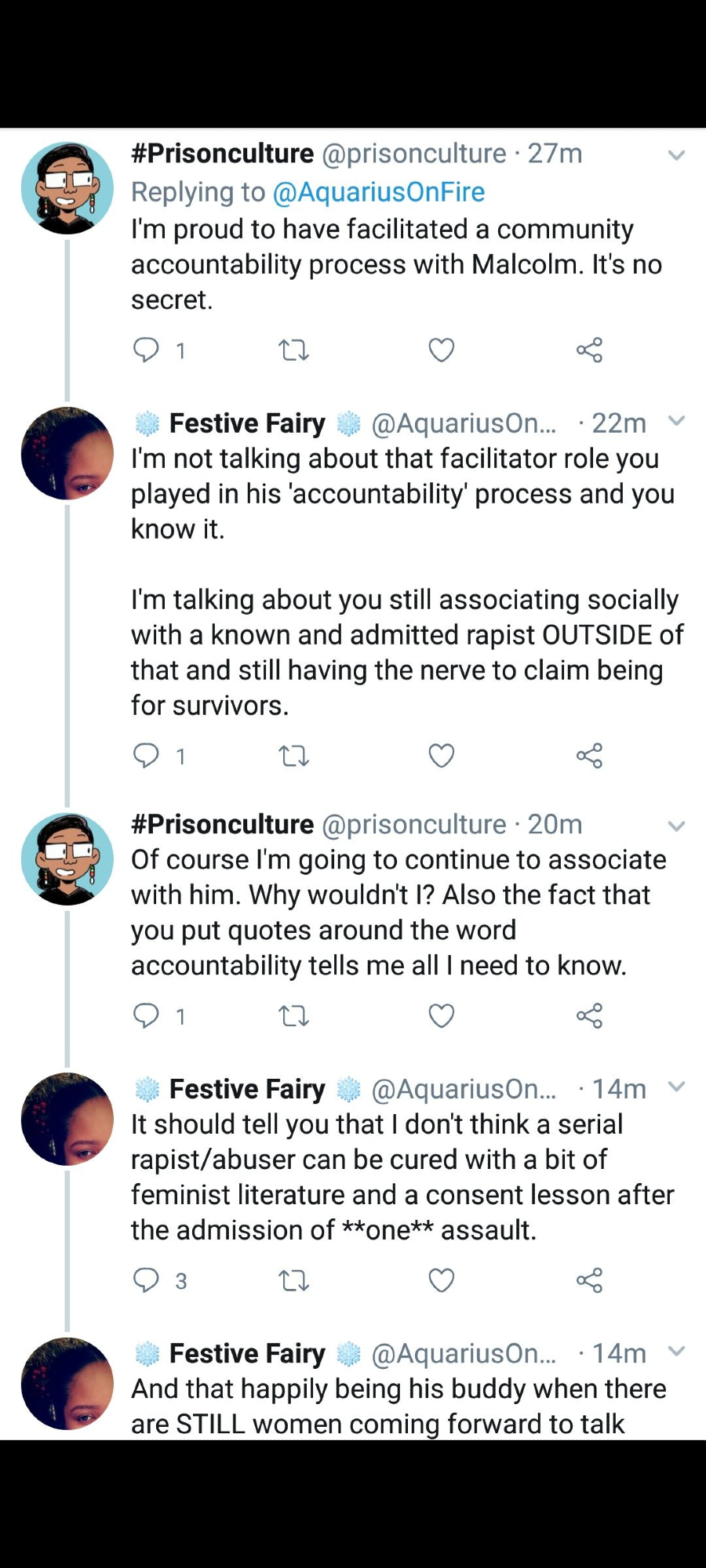This screenshot has height=1568, width=706.
Task: Like Festive Fairy's 22m tweet
Action: [x=442, y=756]
